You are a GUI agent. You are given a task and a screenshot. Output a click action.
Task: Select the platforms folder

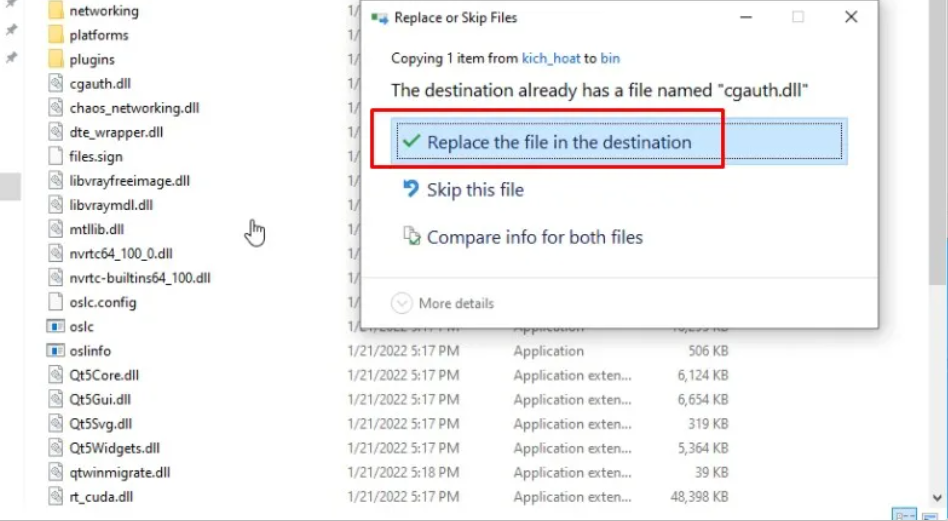point(98,35)
